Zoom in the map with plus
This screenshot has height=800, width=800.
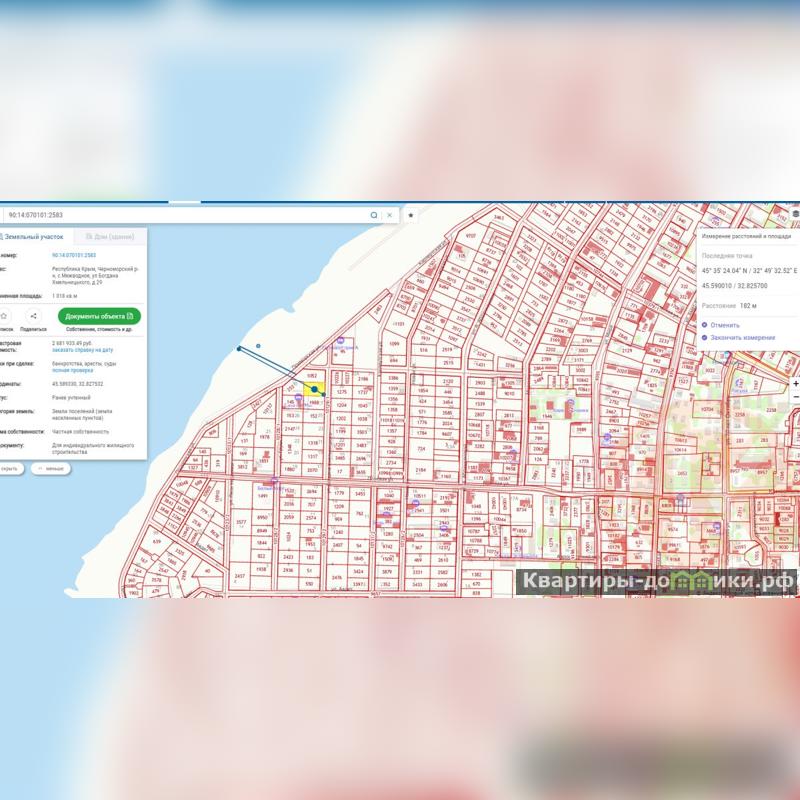795,384
